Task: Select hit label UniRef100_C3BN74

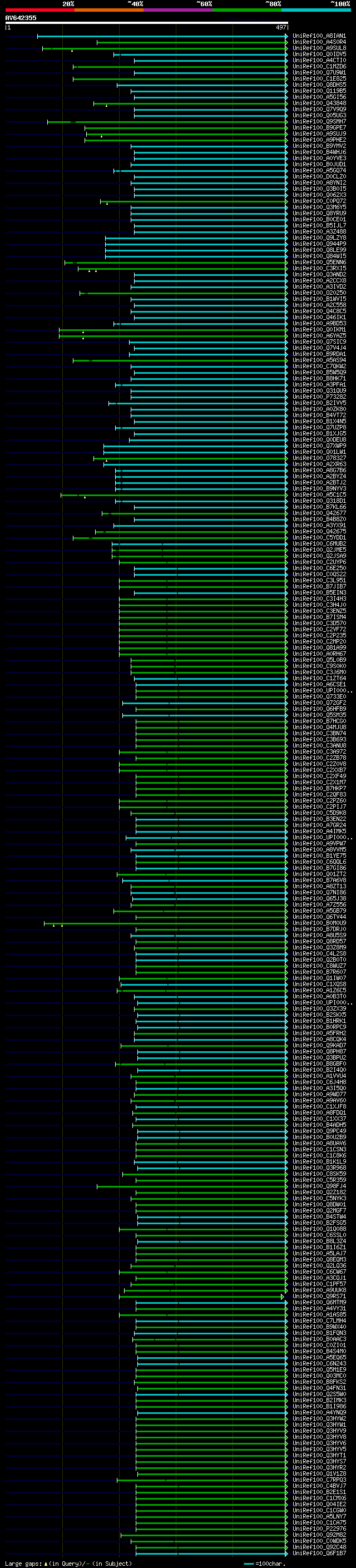Action: pyautogui.click(x=319, y=733)
